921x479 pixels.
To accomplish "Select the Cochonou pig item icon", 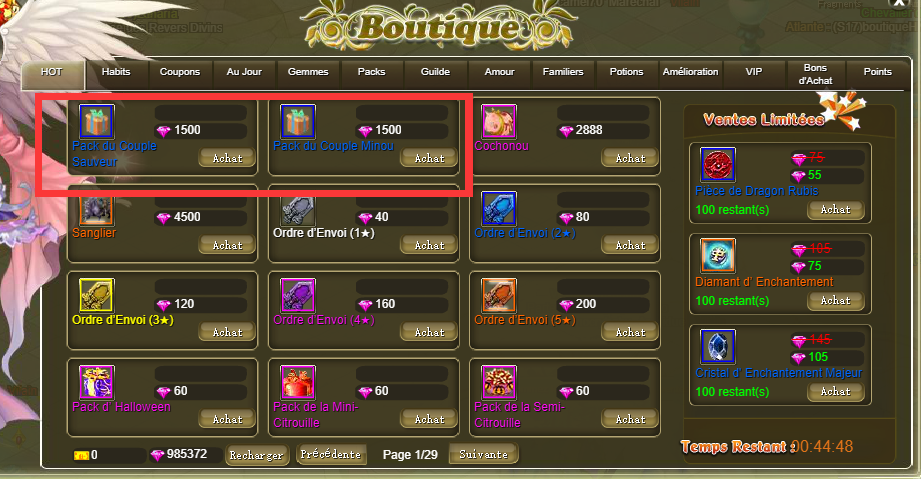I will [x=499, y=122].
